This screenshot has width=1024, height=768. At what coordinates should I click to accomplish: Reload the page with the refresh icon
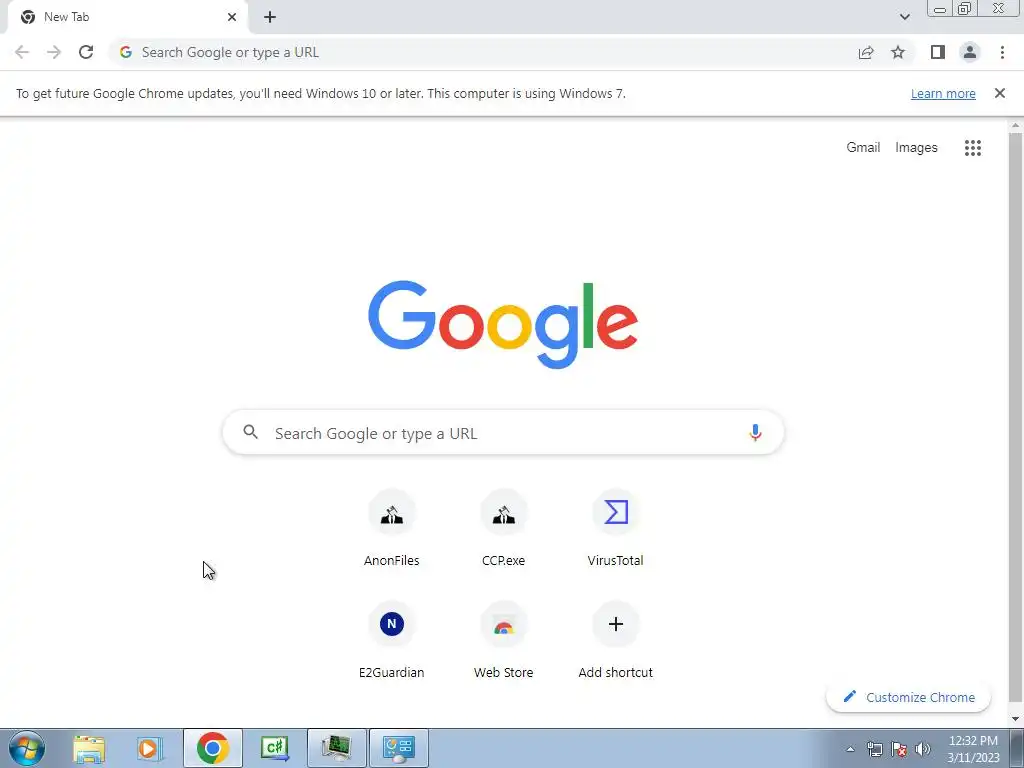click(x=86, y=52)
